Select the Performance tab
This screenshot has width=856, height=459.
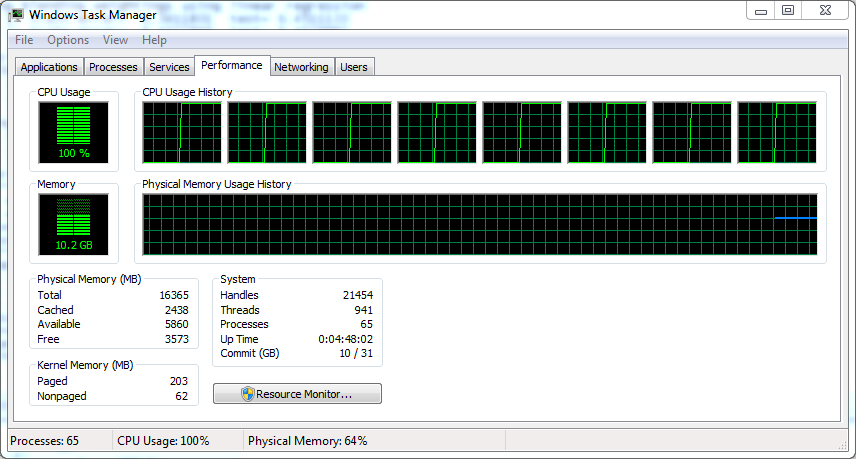231,65
